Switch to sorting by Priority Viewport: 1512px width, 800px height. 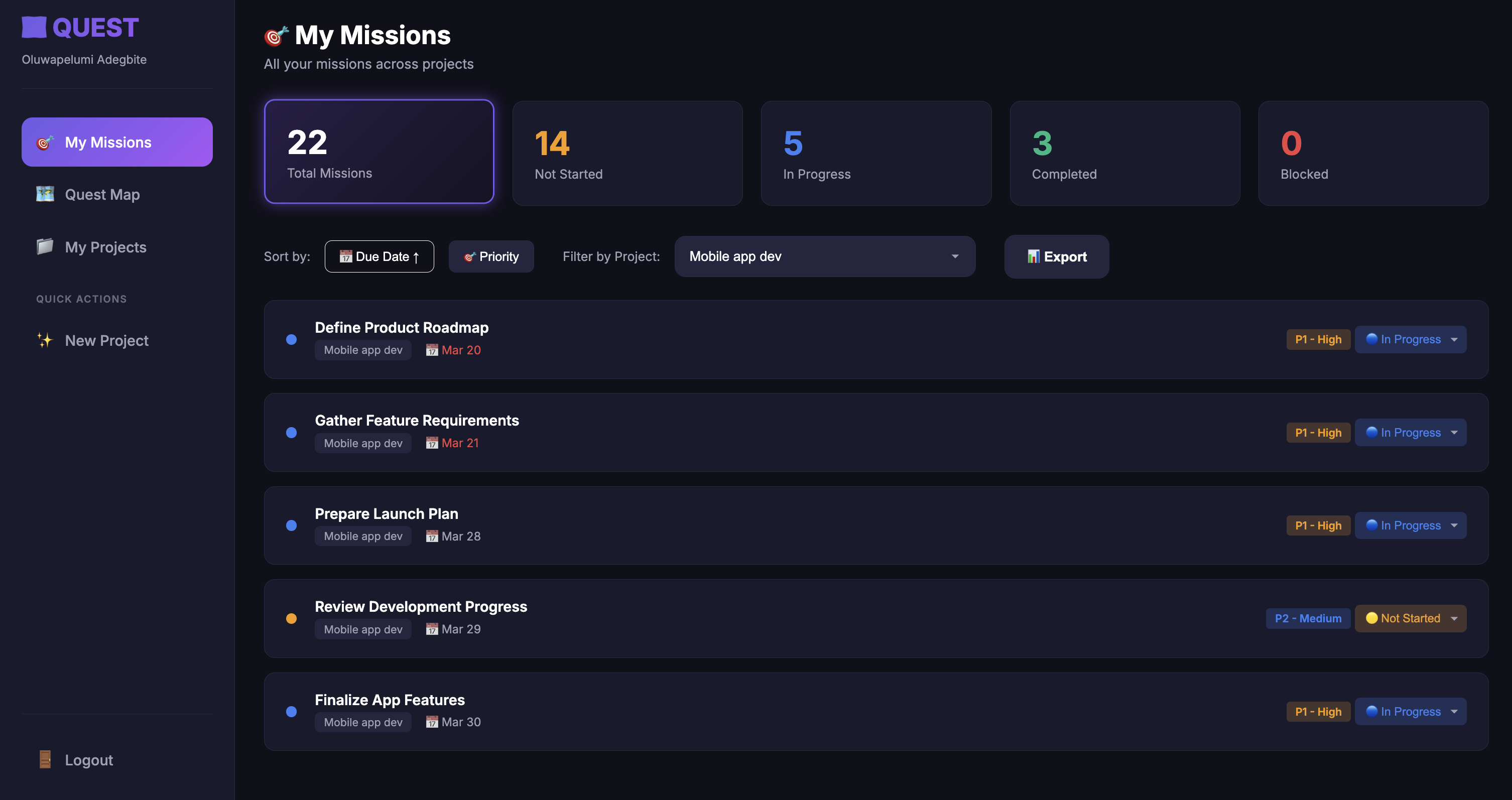pos(490,256)
